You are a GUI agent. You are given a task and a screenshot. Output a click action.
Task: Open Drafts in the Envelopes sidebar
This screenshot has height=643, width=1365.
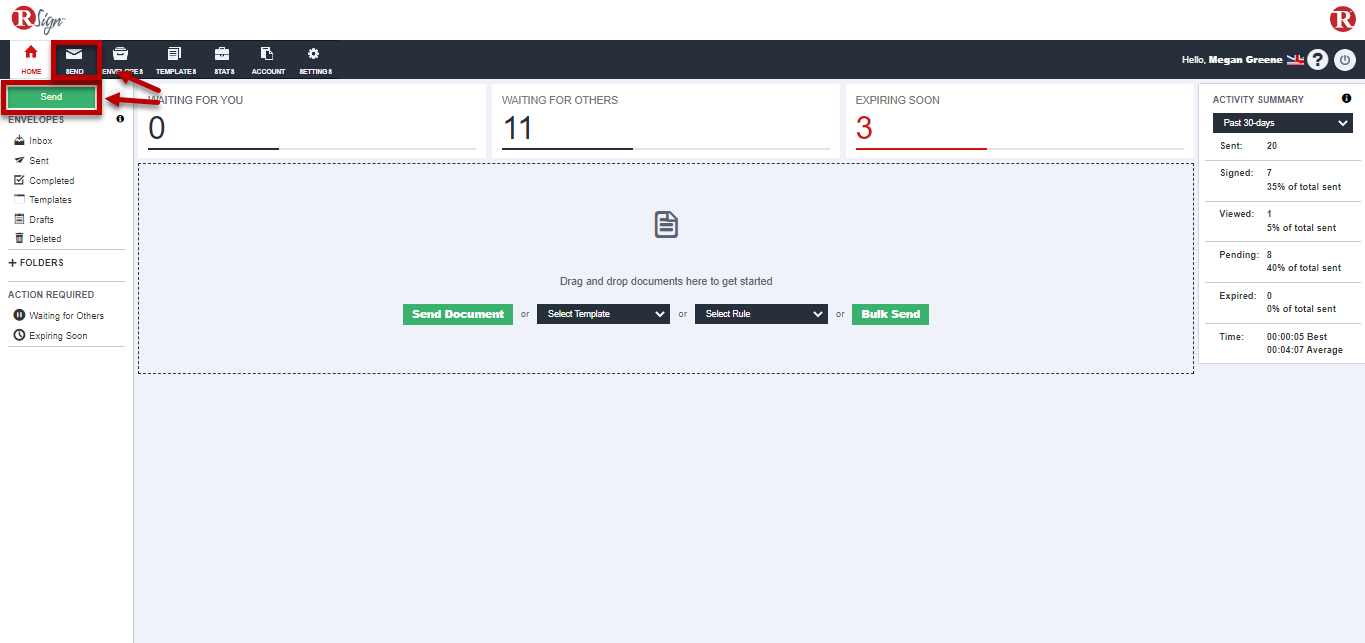click(41, 219)
